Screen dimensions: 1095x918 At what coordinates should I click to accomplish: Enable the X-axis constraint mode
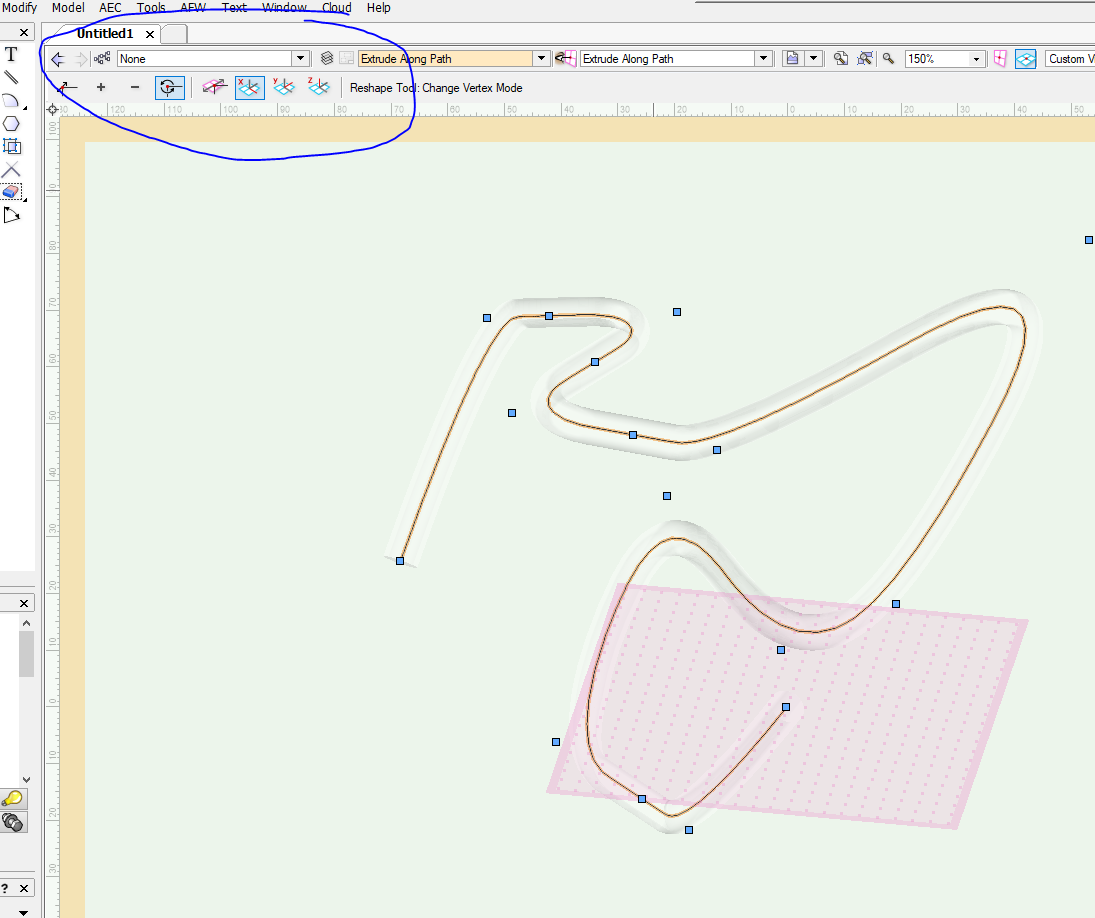point(249,87)
